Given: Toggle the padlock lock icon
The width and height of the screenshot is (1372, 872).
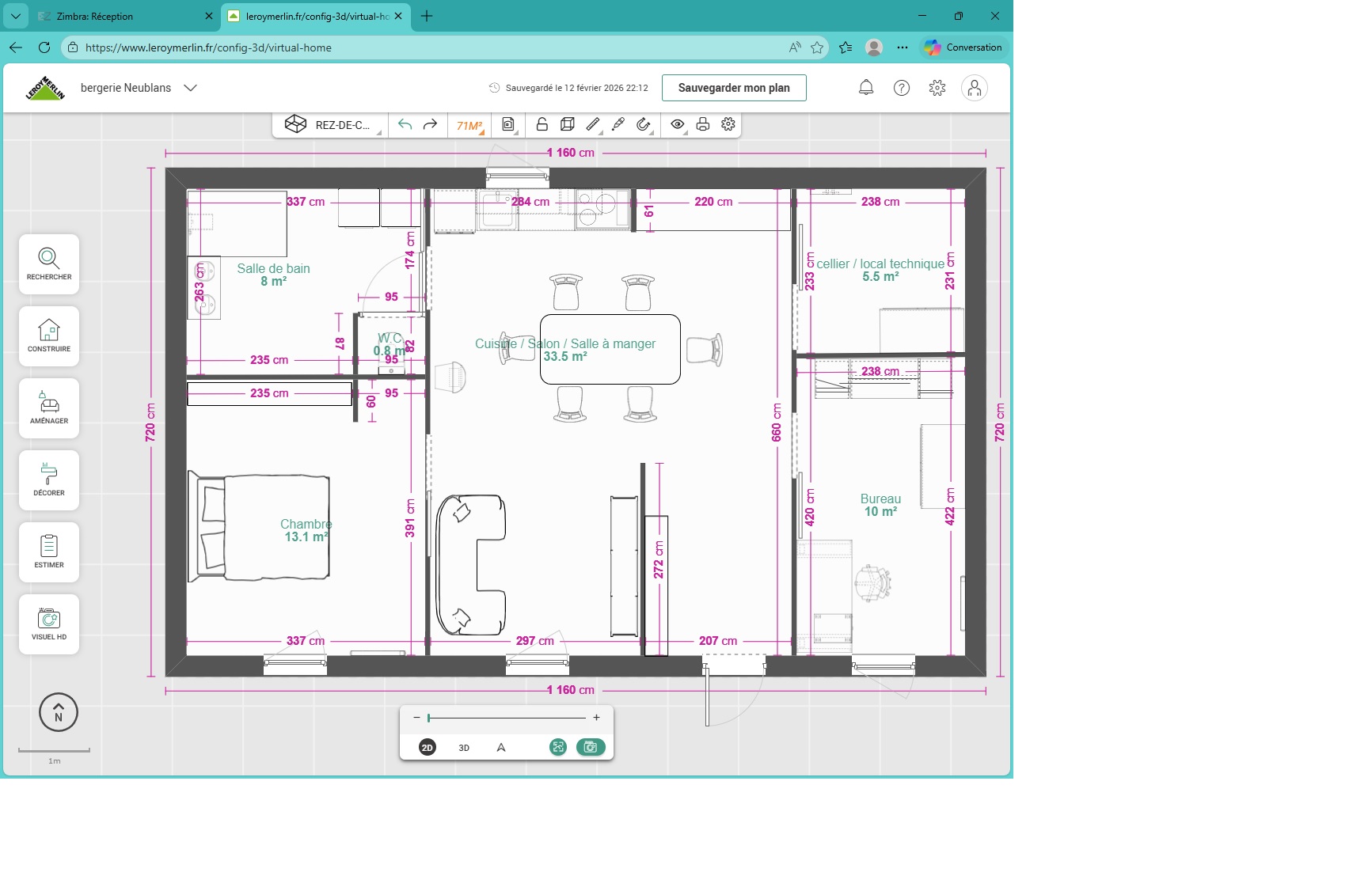Looking at the screenshot, I should click(x=542, y=124).
